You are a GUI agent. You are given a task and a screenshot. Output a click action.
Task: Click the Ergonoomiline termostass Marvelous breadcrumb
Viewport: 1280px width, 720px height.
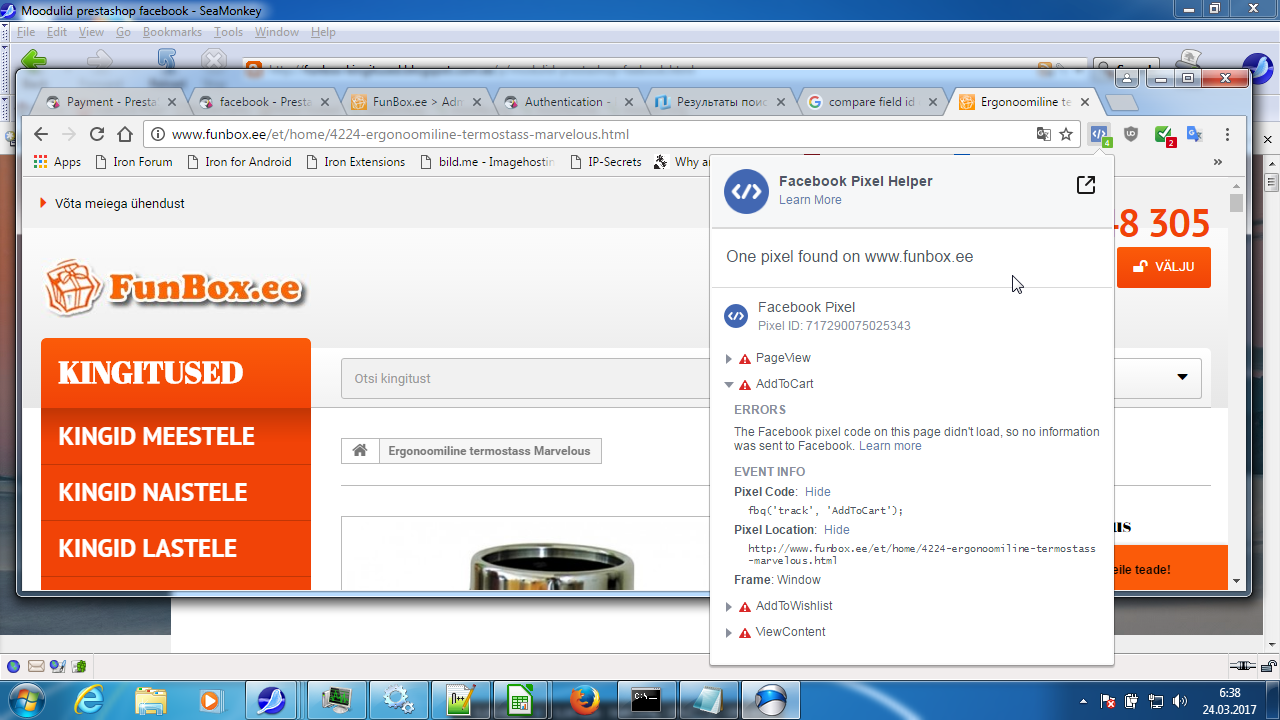tap(490, 451)
